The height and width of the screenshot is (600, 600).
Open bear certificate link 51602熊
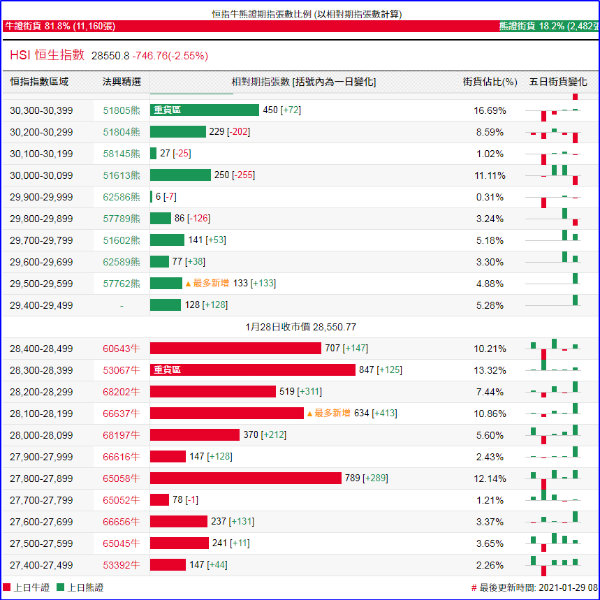point(122,240)
